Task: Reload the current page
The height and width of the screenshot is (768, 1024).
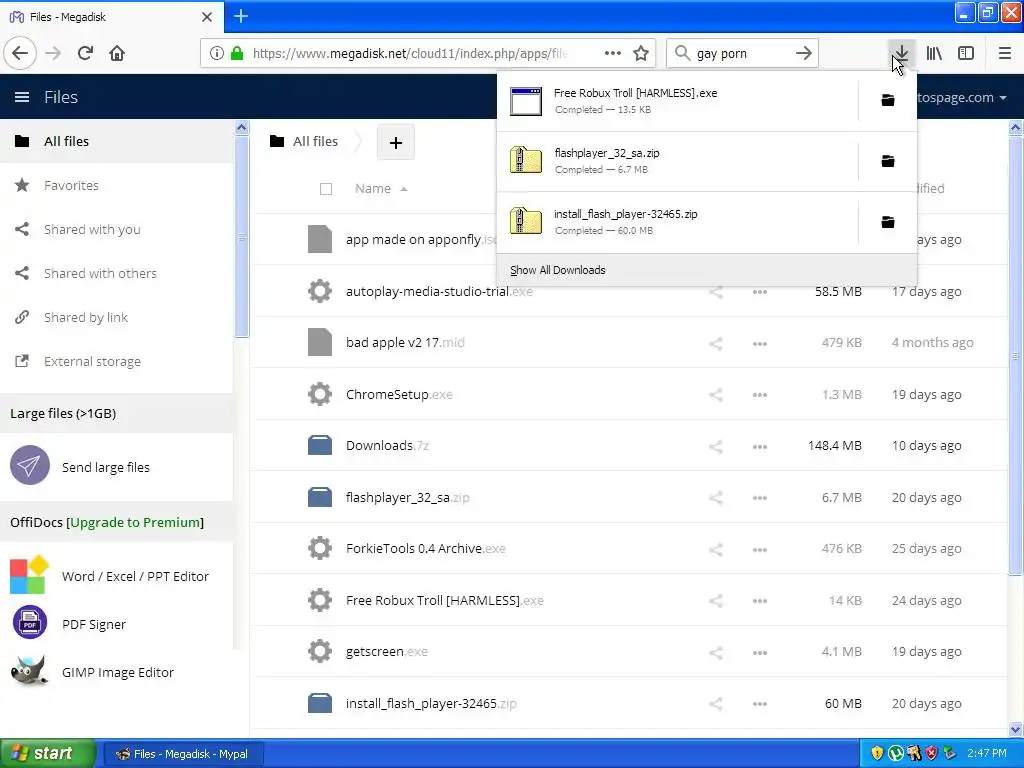Action: tap(85, 54)
